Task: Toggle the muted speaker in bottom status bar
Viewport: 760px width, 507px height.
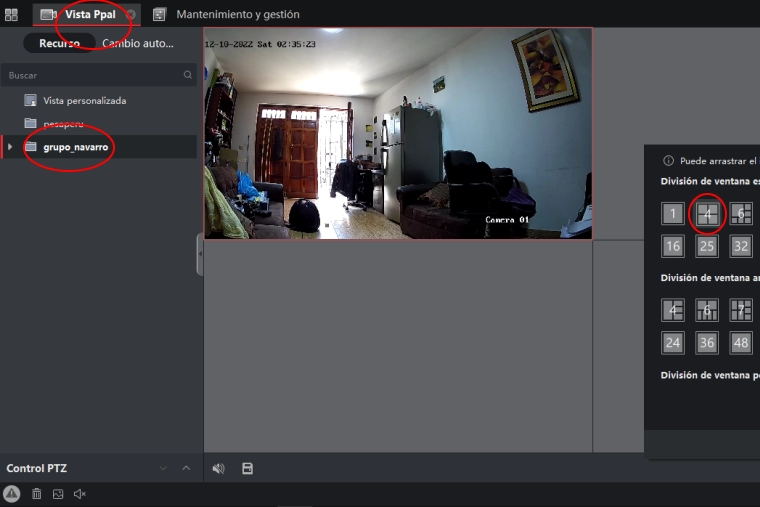Action: tap(80, 494)
